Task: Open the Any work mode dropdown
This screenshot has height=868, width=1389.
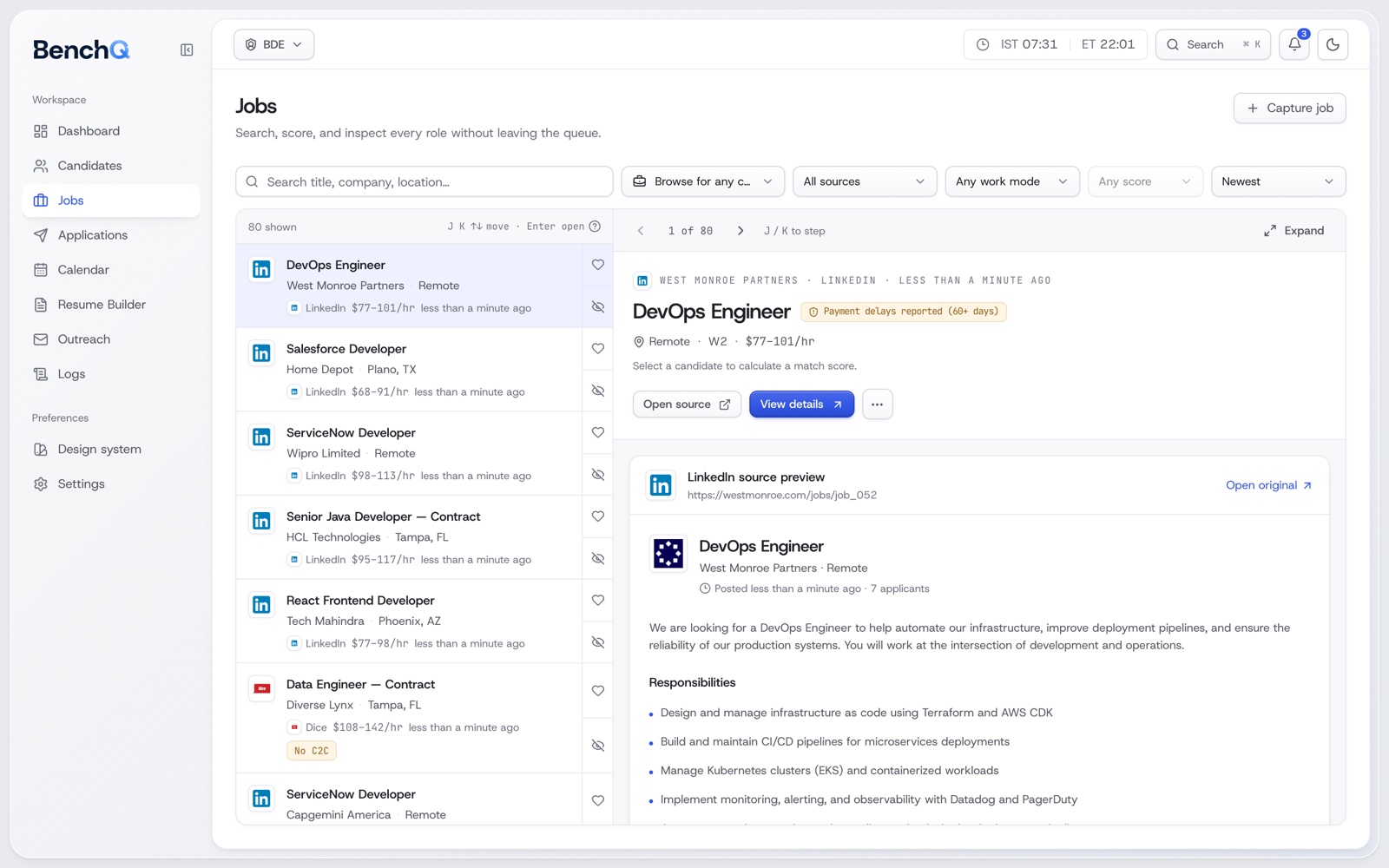Action: [x=1012, y=181]
